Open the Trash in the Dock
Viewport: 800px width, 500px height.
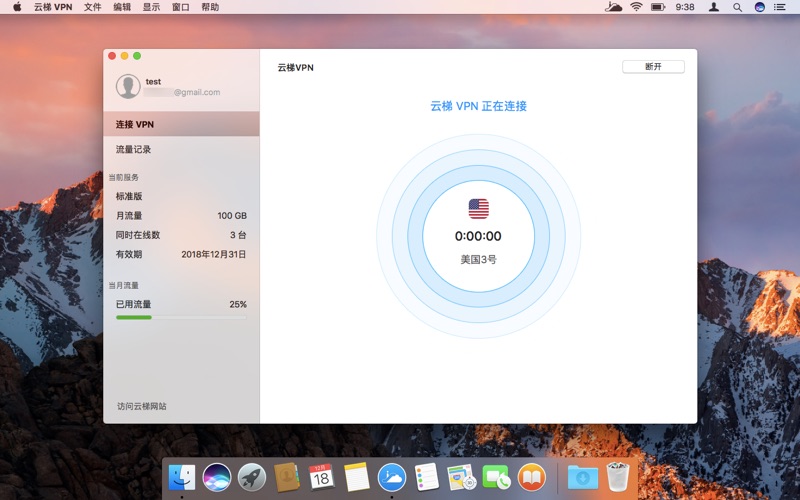pyautogui.click(x=618, y=477)
